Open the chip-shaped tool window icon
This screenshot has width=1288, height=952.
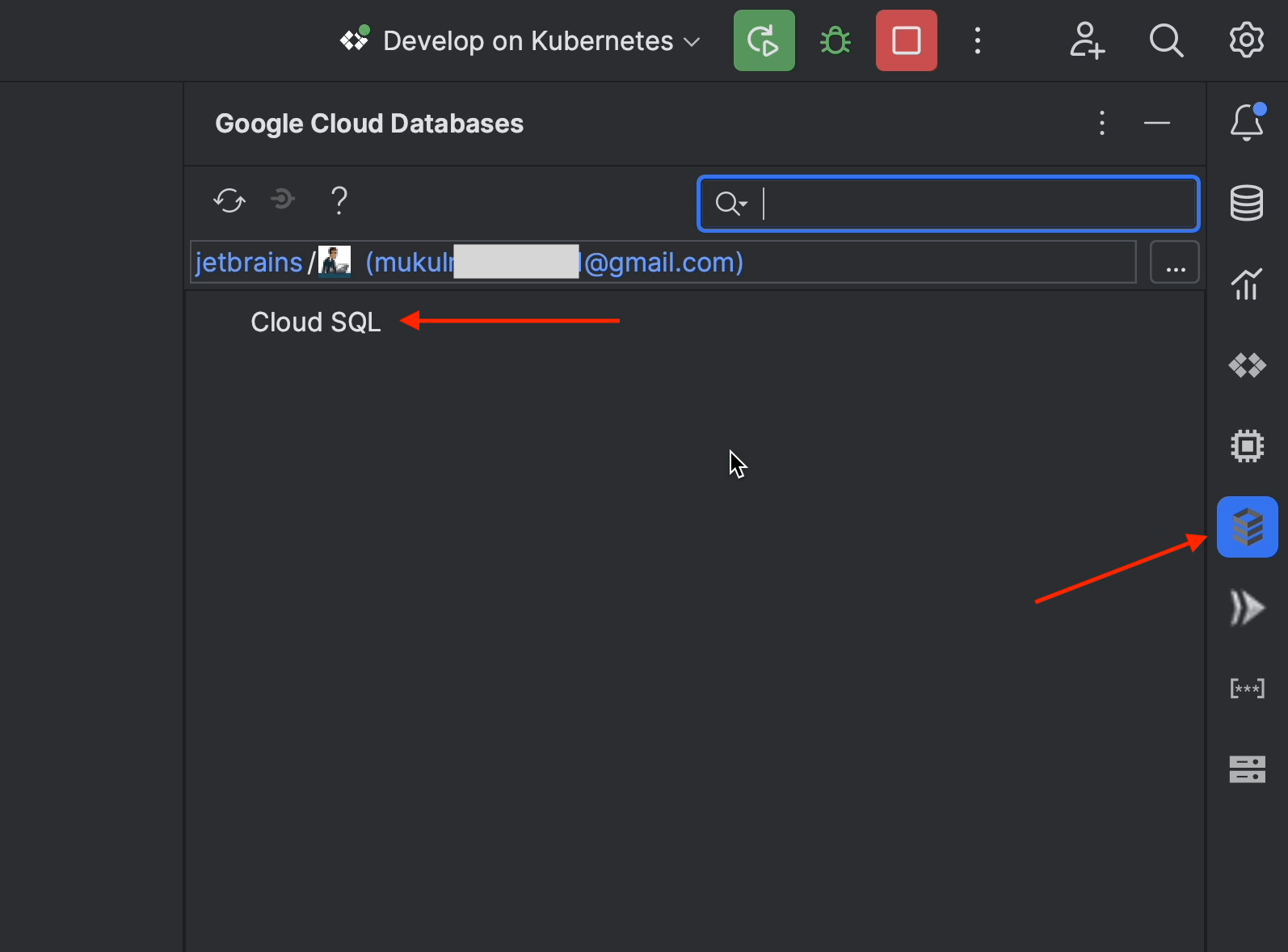1246,446
